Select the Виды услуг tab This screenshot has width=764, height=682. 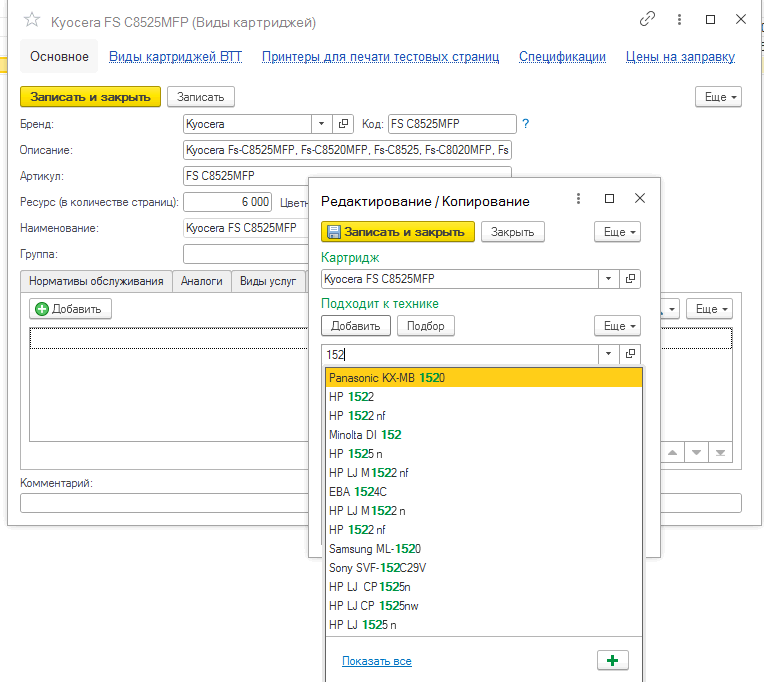(268, 281)
